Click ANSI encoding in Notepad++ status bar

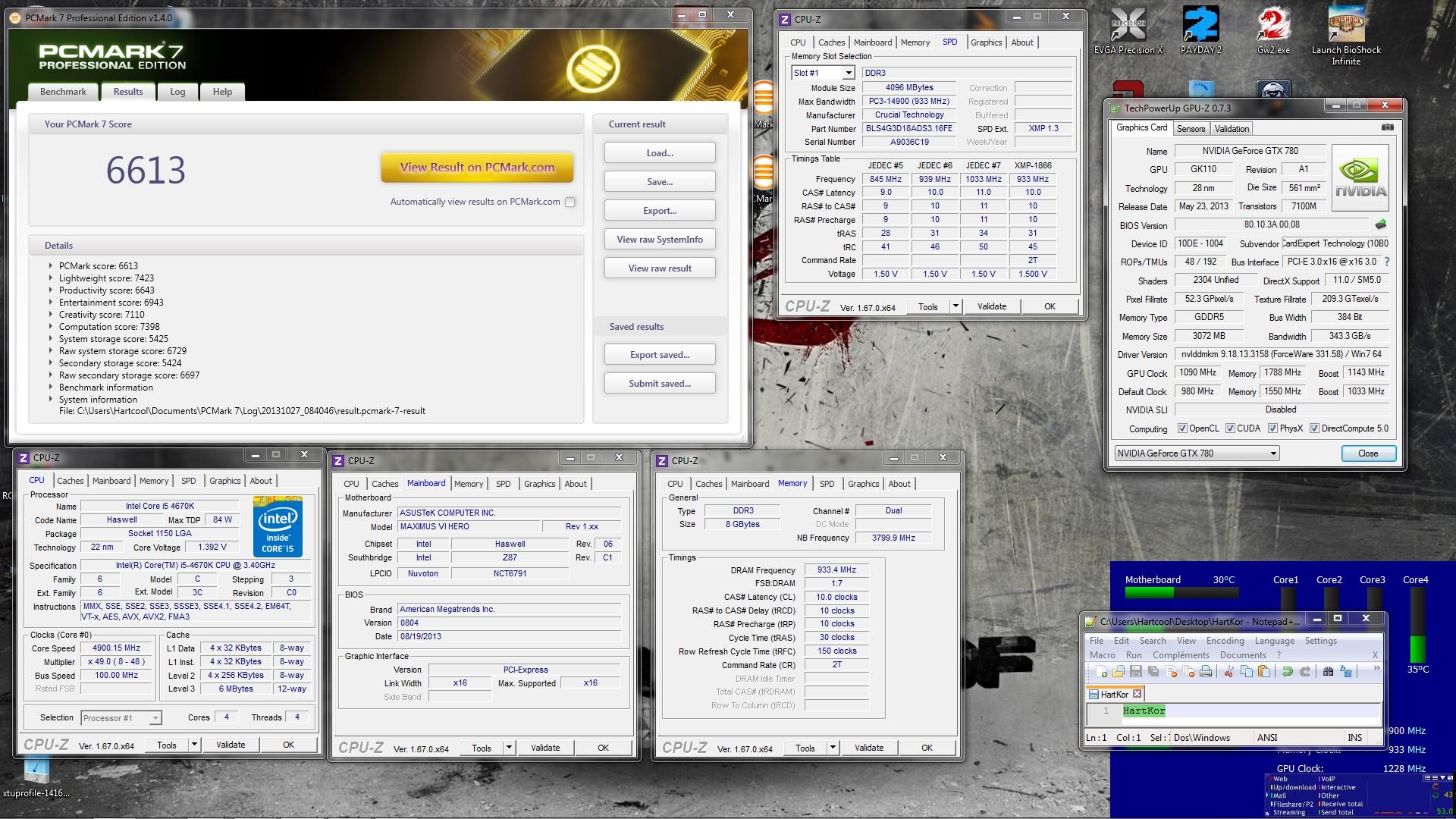(1267, 738)
